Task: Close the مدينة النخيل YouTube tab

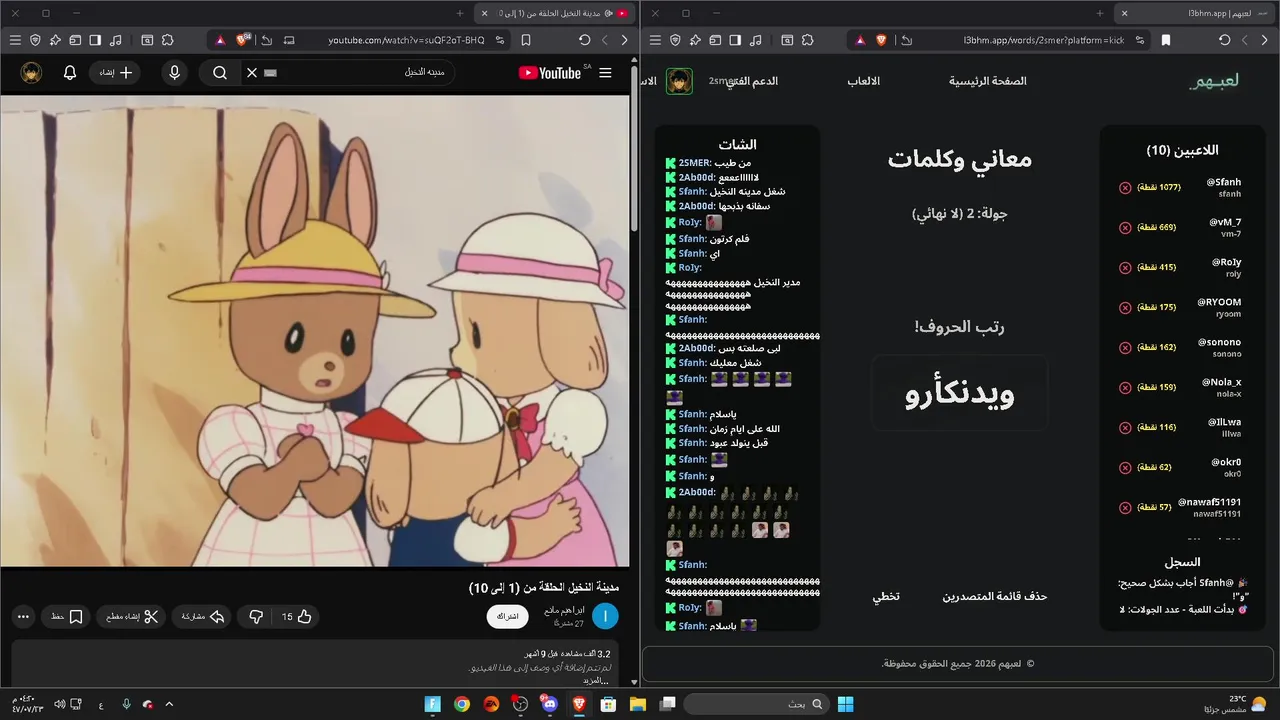Action: [485, 13]
